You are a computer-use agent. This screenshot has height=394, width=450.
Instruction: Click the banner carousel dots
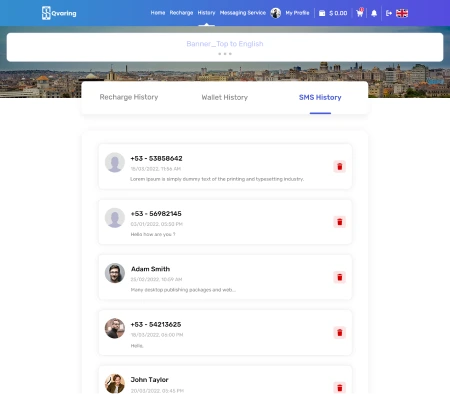click(225, 54)
